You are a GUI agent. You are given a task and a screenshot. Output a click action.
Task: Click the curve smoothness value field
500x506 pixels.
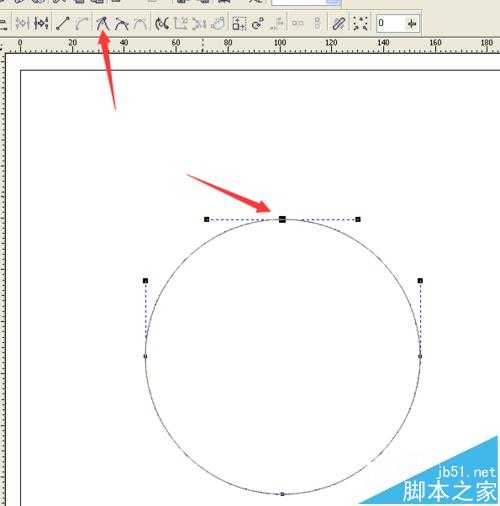pyautogui.click(x=391, y=24)
